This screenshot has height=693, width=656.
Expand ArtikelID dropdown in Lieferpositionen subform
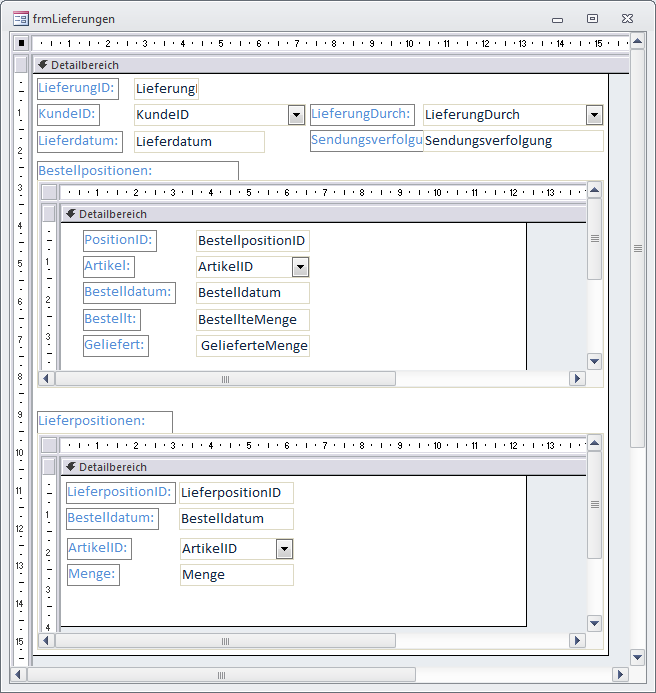284,549
